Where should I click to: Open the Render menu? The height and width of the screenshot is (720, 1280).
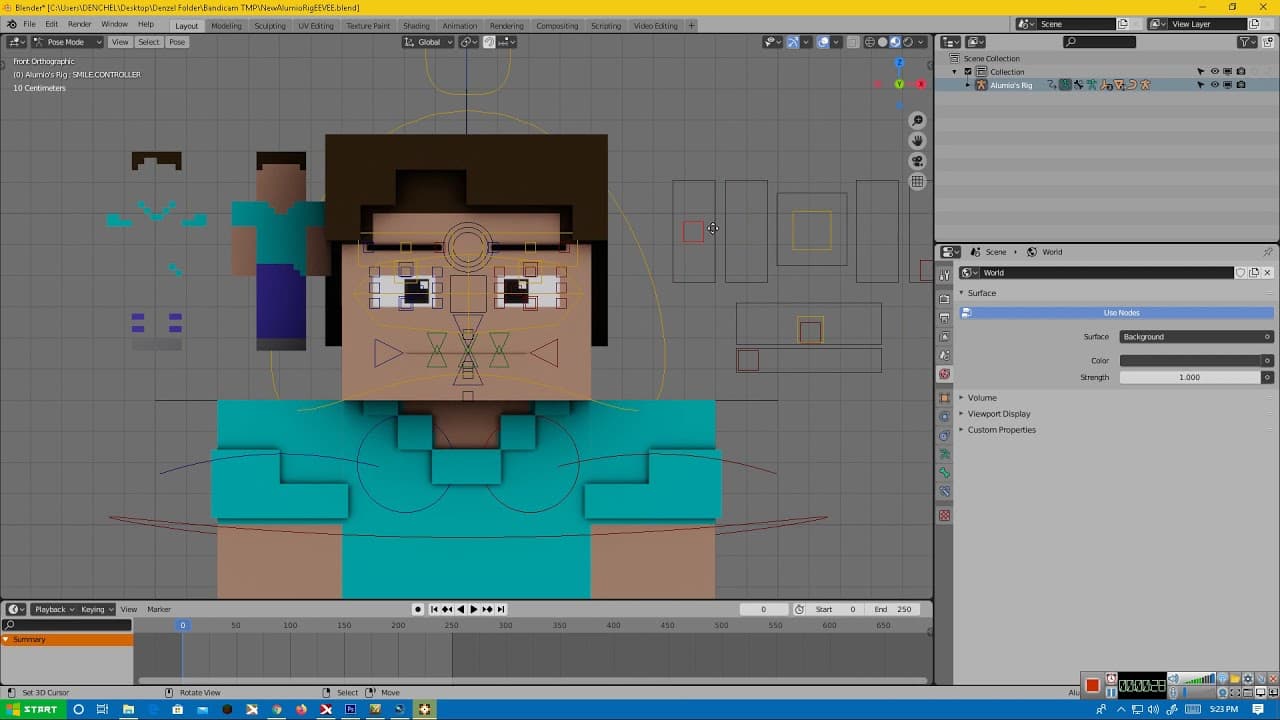pos(79,24)
